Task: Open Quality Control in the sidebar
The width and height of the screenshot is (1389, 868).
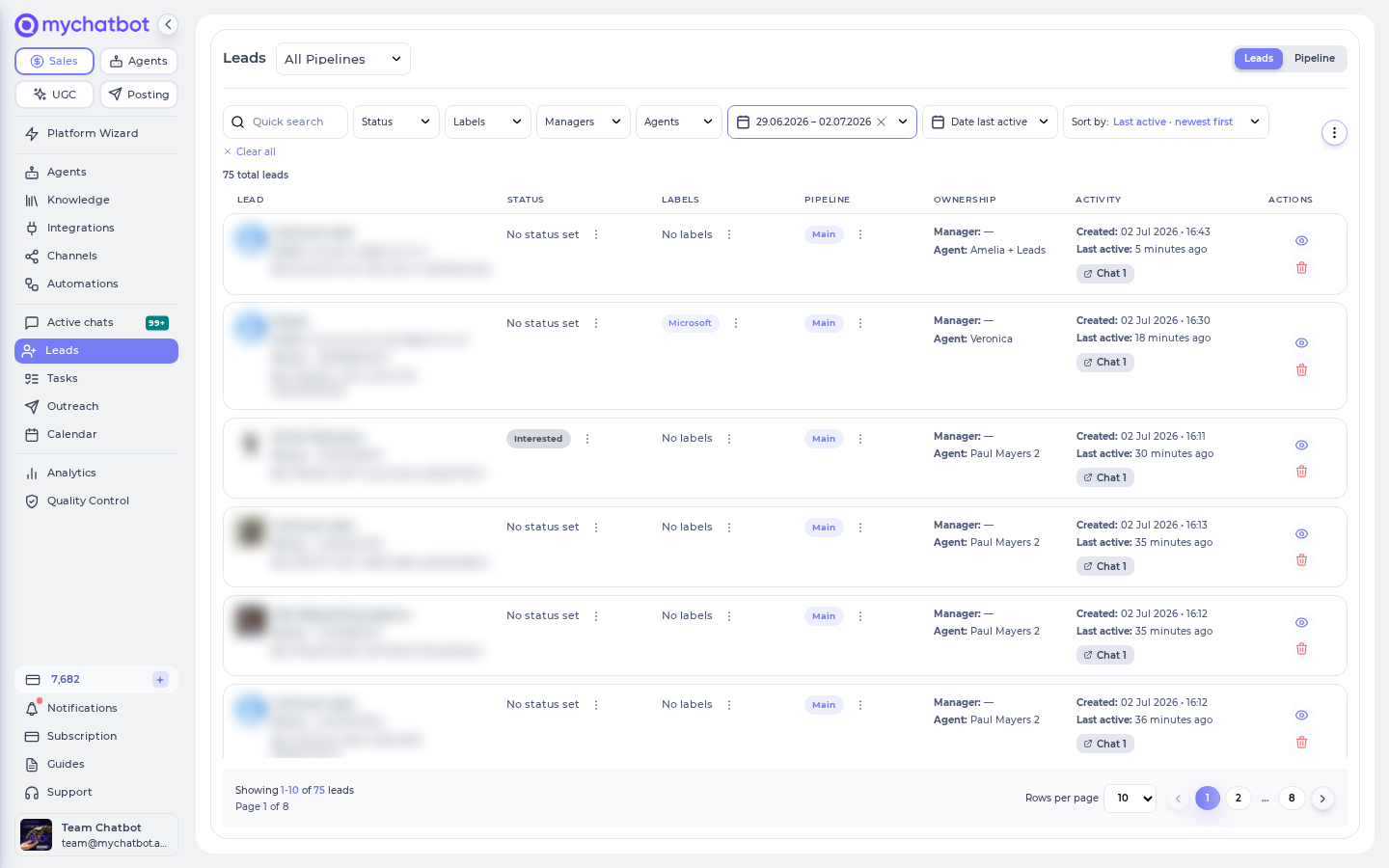Action: tap(96, 502)
